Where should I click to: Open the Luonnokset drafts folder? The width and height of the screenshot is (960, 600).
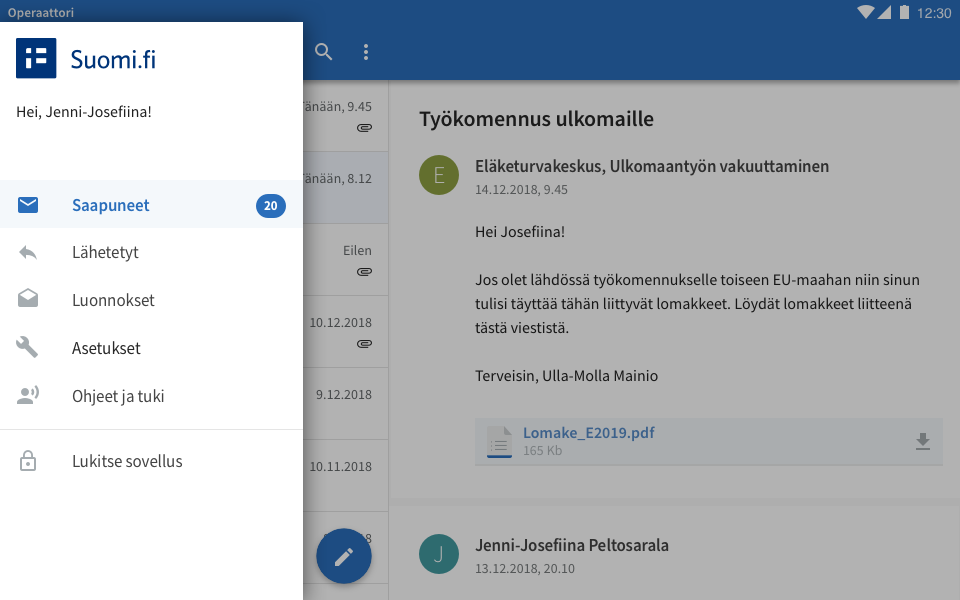tap(151, 300)
